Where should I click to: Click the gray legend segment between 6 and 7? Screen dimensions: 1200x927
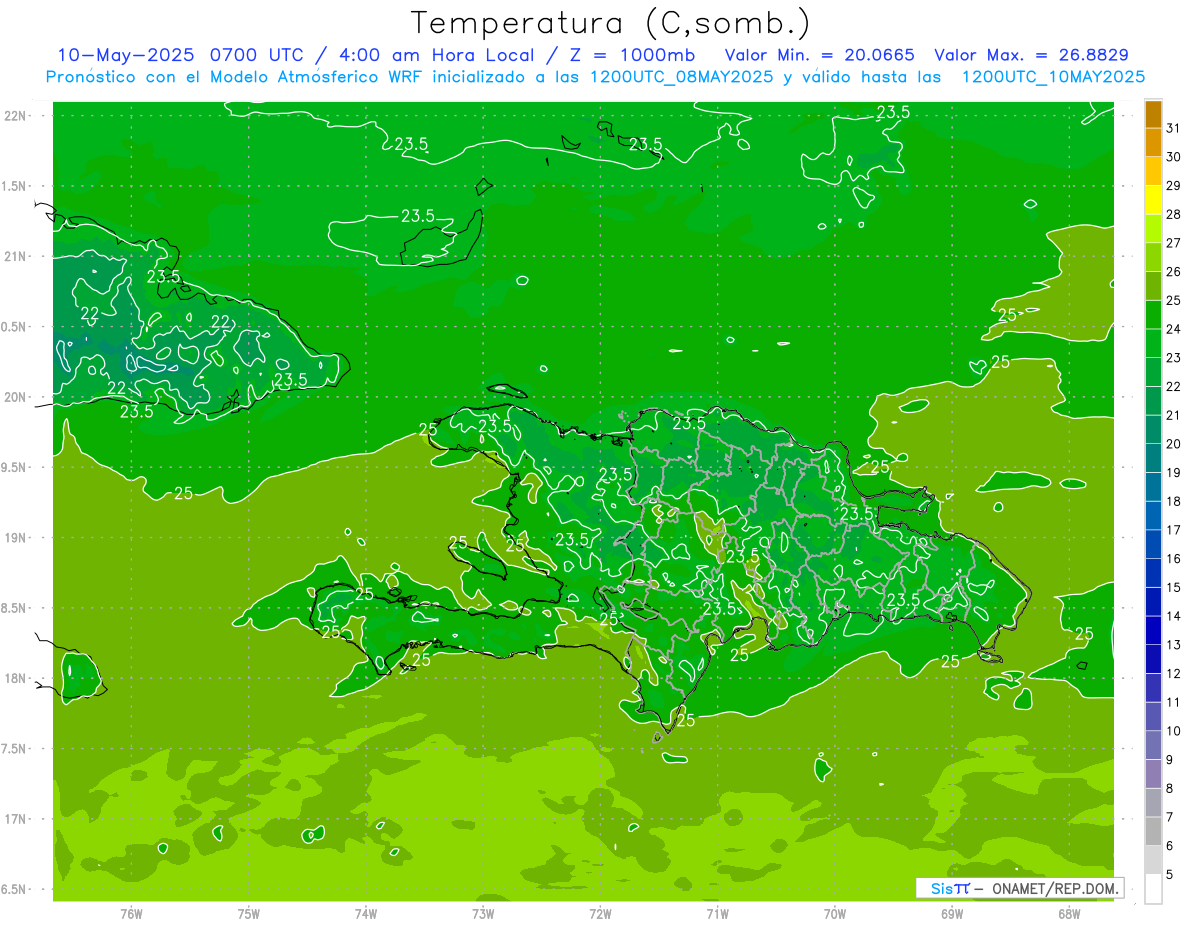point(1153,831)
